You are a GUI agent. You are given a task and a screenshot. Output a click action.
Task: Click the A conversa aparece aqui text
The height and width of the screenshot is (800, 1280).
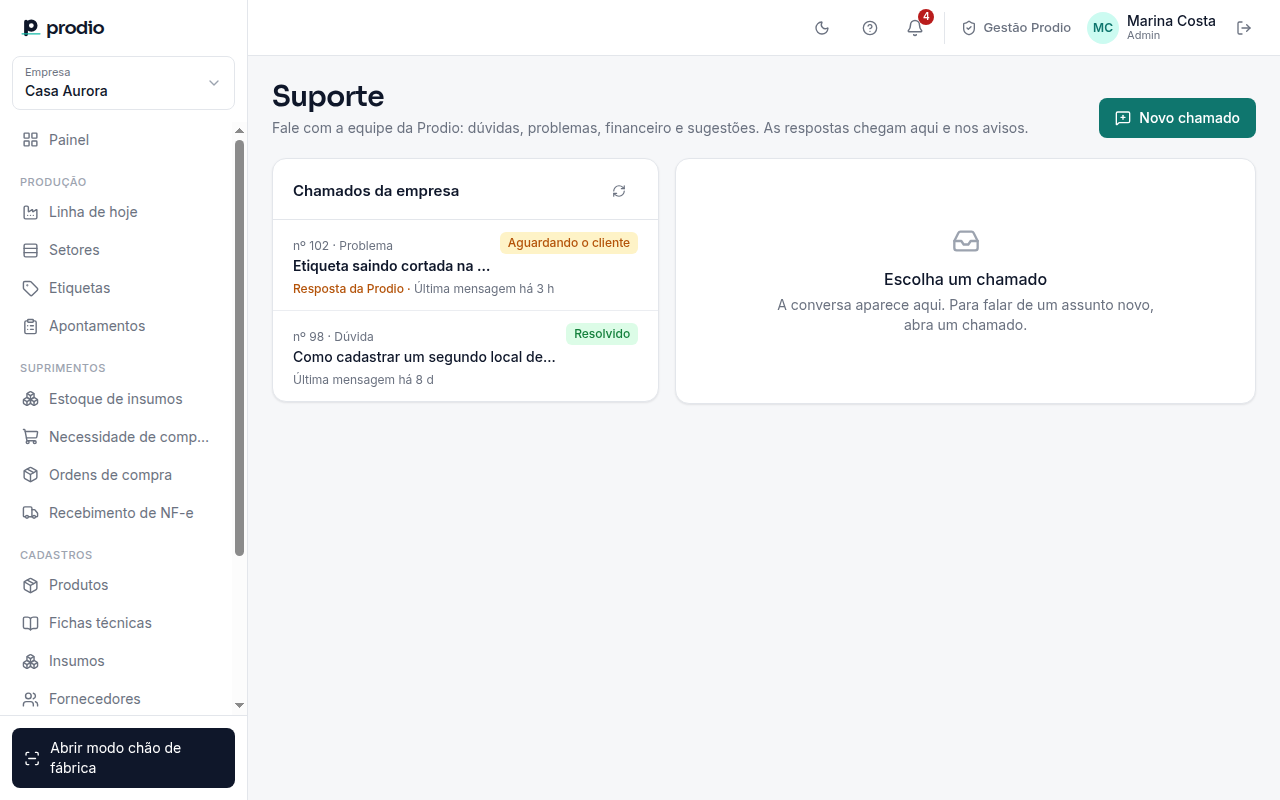pyautogui.click(x=966, y=315)
